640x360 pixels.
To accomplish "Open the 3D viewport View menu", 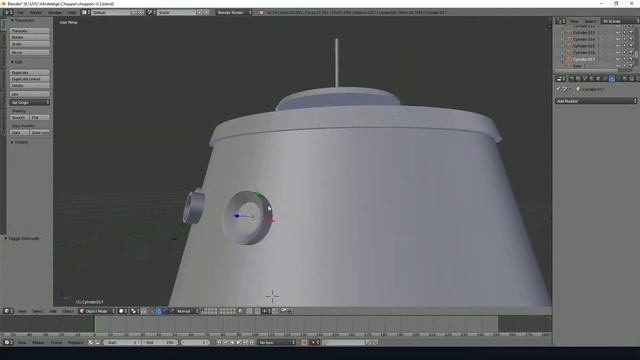I will tap(22, 311).
